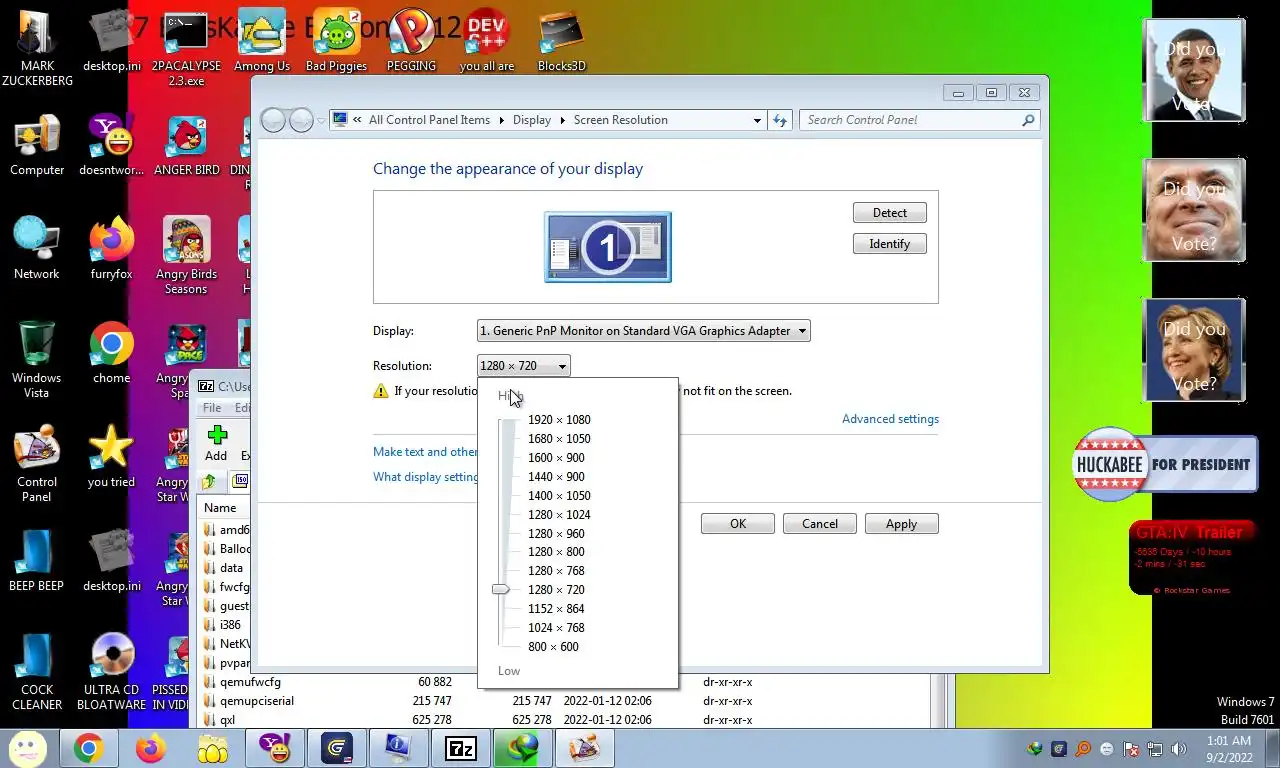The height and width of the screenshot is (768, 1280).
Task: Select the qemufwcfg folder in 7-Zip
Action: tap(250, 682)
